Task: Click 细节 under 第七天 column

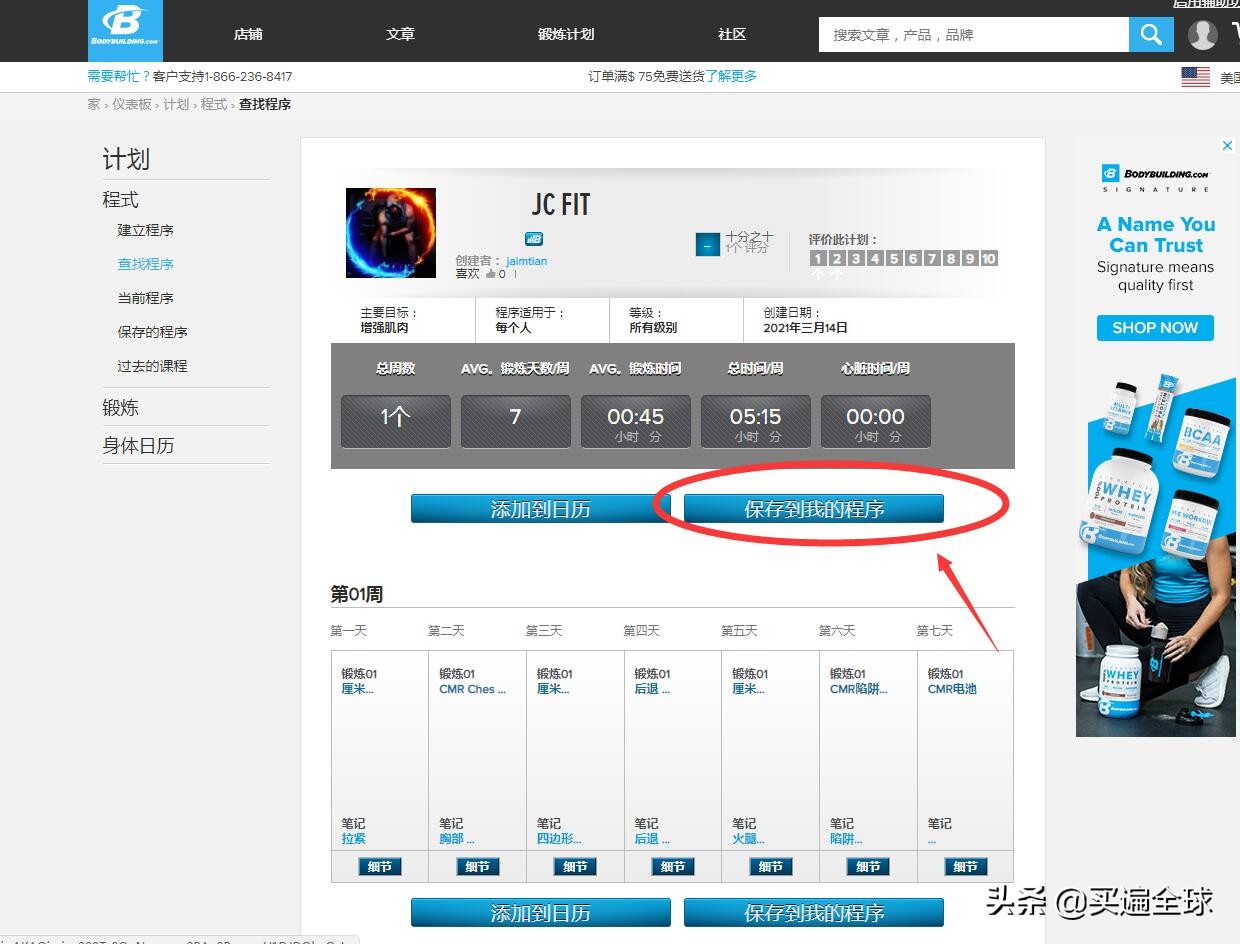Action: point(963,866)
